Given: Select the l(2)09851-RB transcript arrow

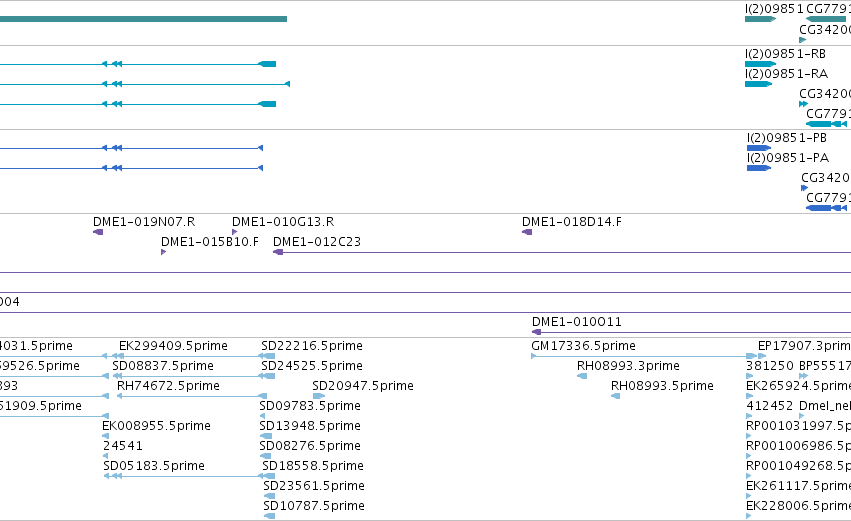Looking at the screenshot, I should point(760,64).
